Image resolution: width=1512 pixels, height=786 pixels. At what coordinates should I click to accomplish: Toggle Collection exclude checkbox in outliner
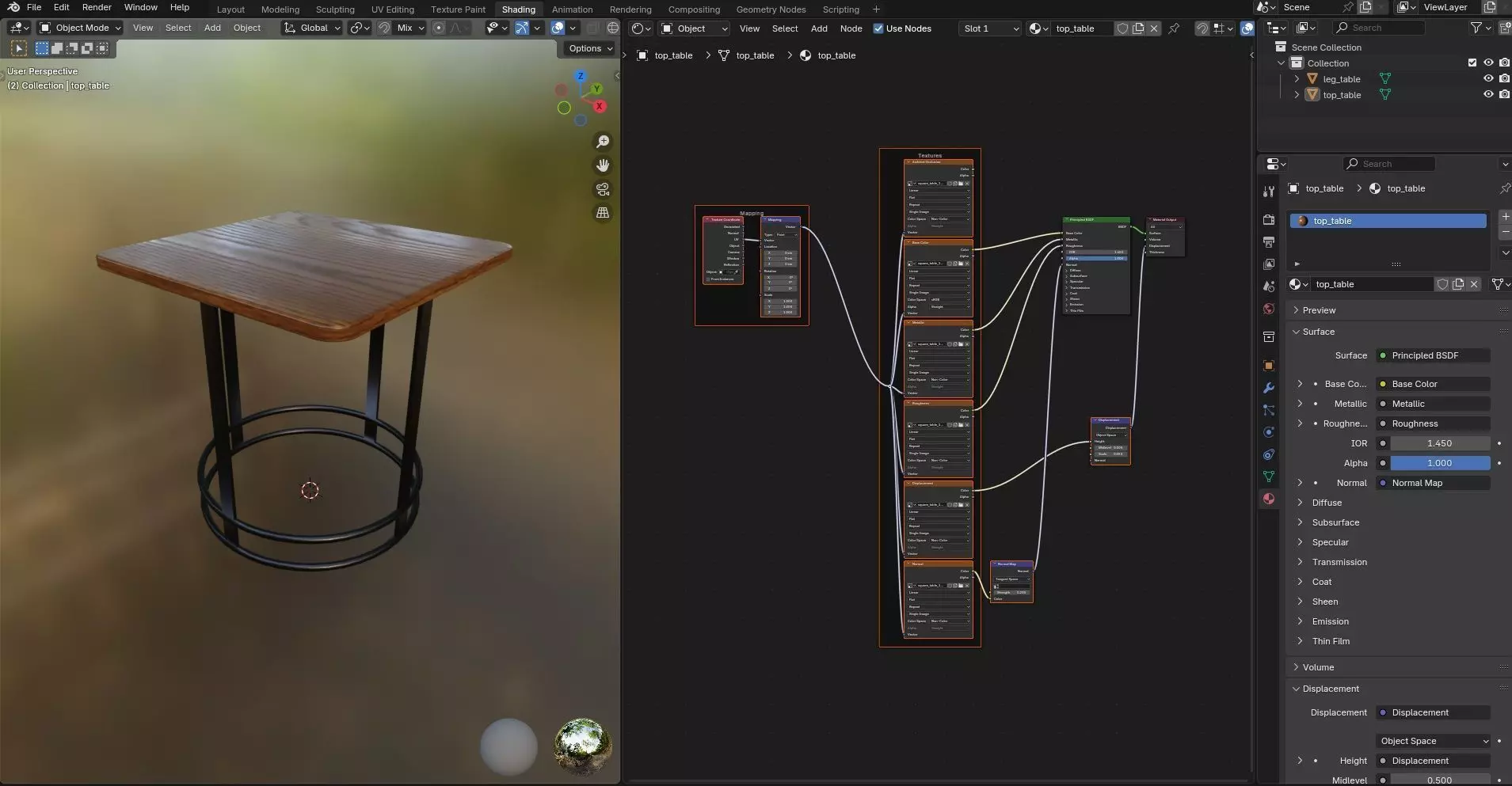tap(1472, 63)
